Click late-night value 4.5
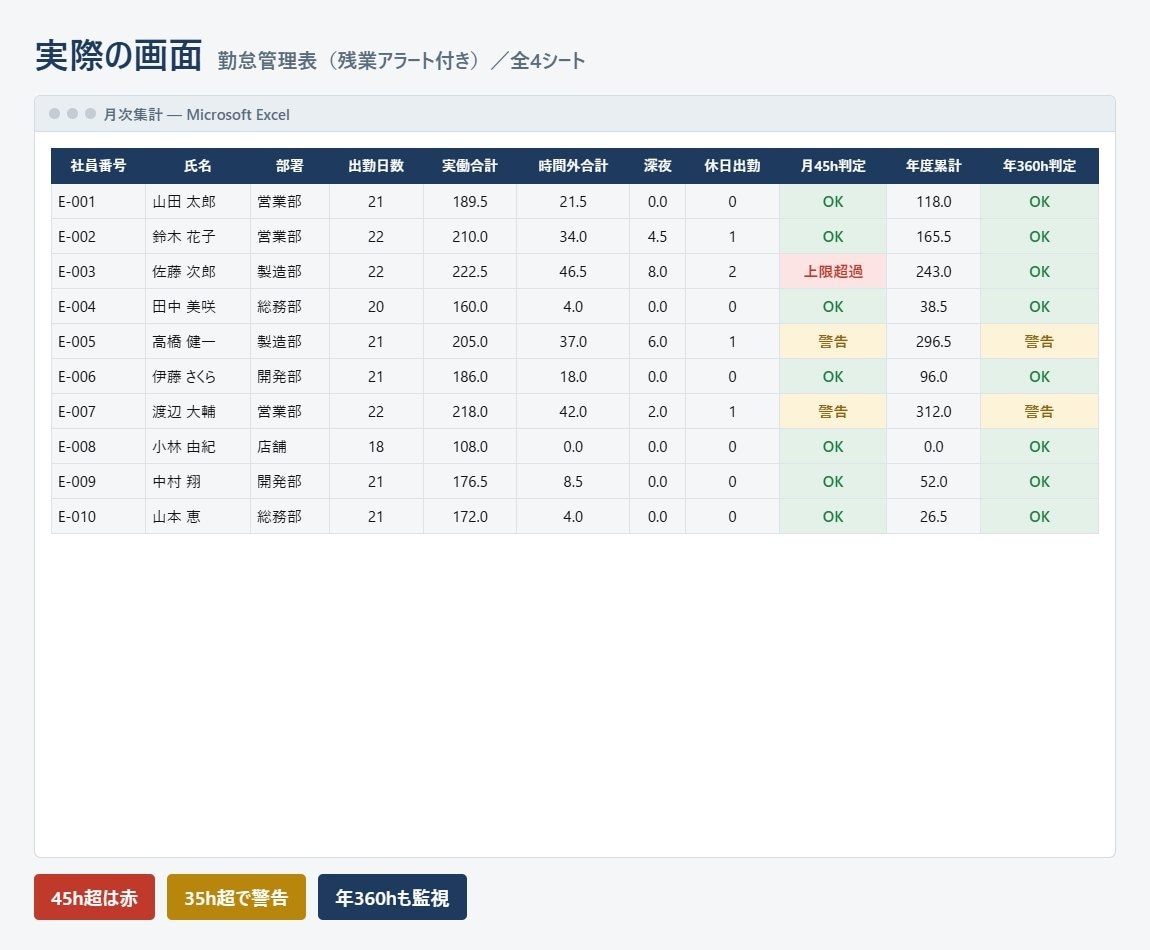 click(x=657, y=236)
